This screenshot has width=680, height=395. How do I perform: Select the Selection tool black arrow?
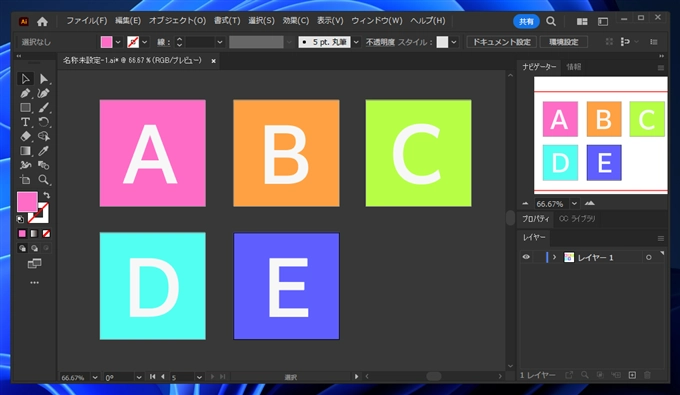click(x=25, y=79)
